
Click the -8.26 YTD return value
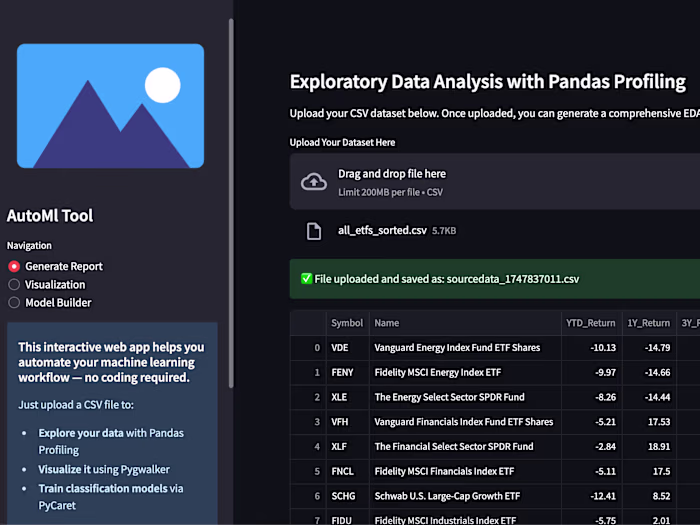[x=605, y=397]
